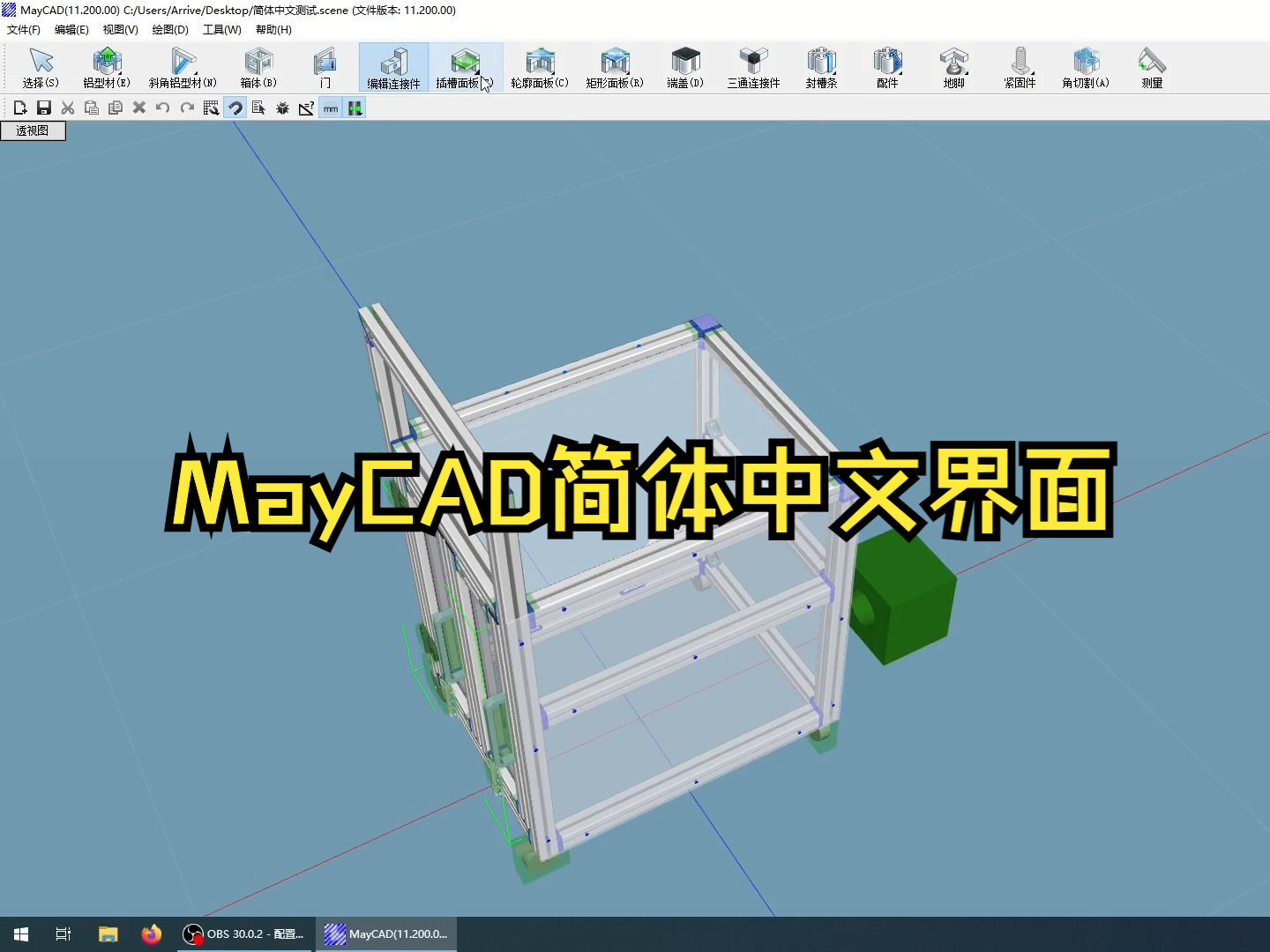Launch Firefox from the taskbar

click(152, 933)
